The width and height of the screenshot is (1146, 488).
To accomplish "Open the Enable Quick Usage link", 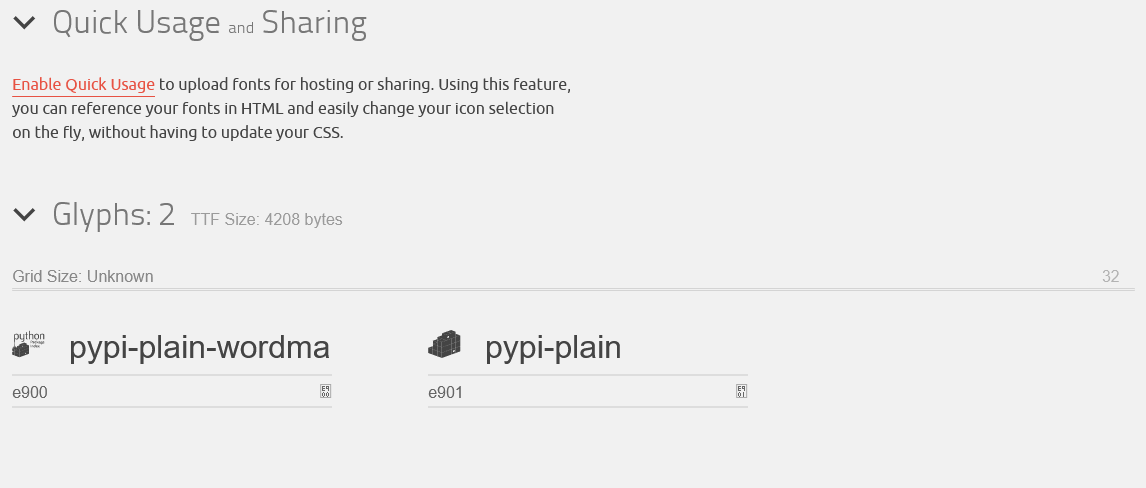I will point(83,85).
